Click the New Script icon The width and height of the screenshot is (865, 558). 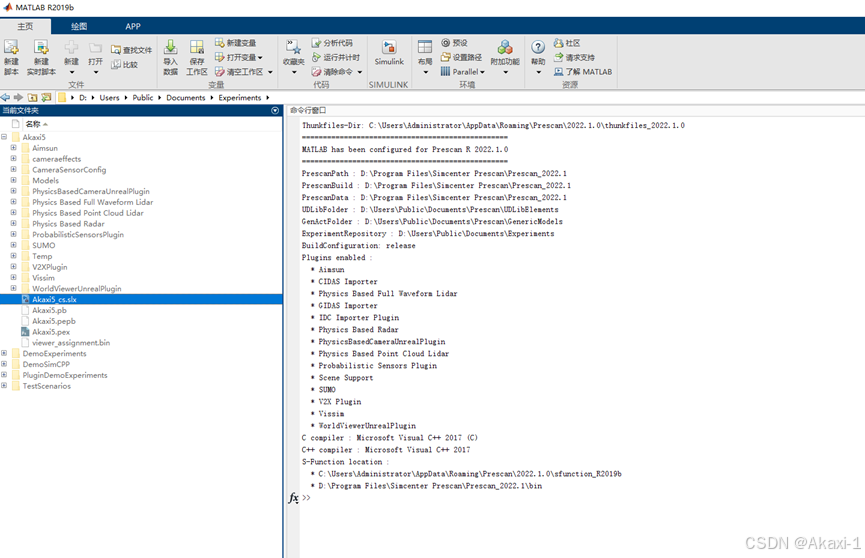tap(11, 47)
